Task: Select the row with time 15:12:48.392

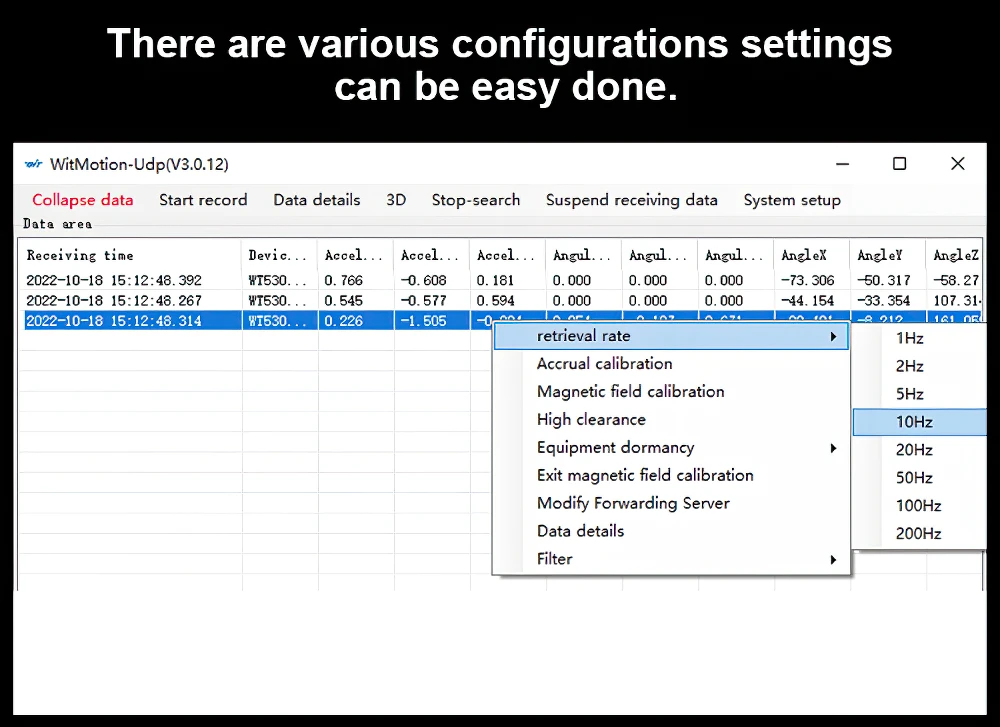Action: pos(501,281)
